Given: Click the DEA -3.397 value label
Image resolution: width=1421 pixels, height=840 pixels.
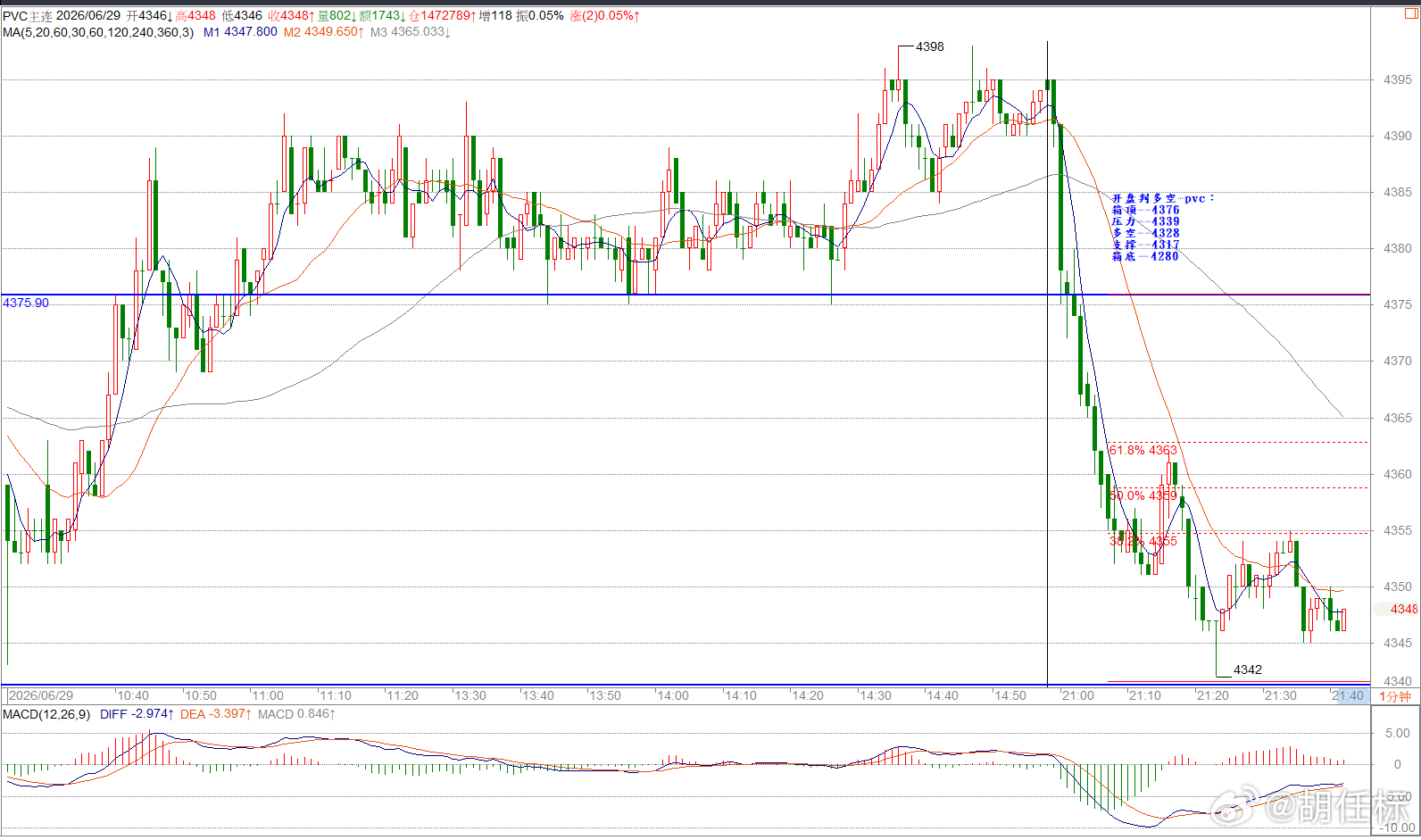Looking at the screenshot, I should pyautogui.click(x=216, y=714).
